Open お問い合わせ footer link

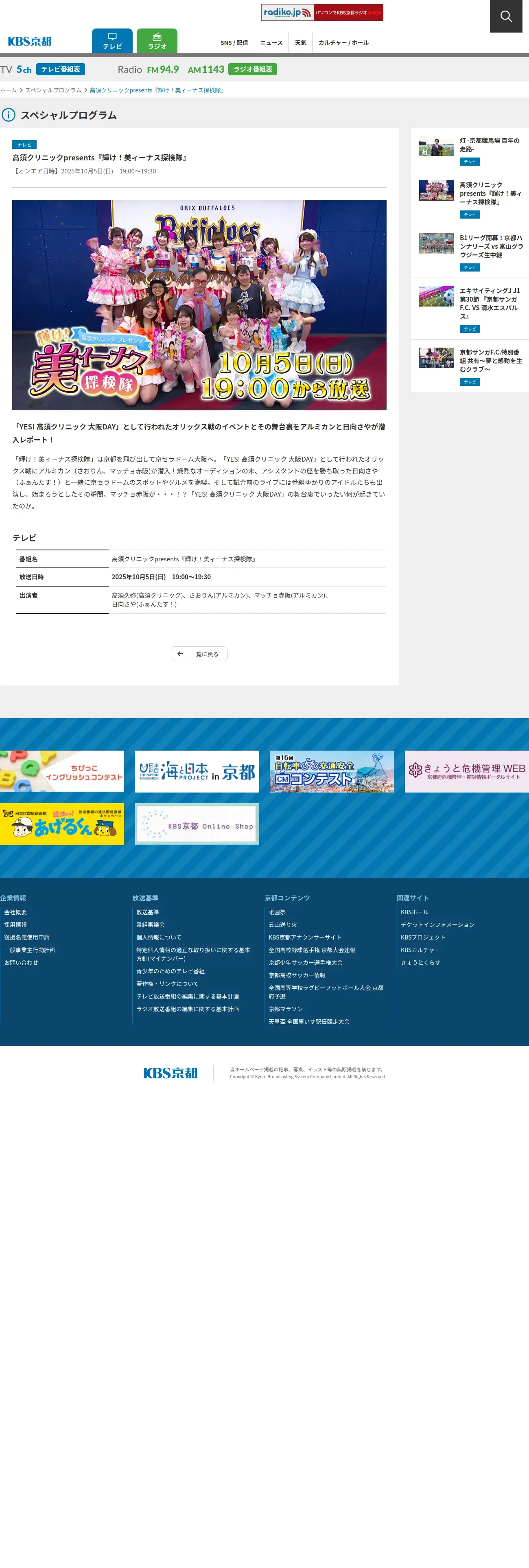tap(21, 963)
